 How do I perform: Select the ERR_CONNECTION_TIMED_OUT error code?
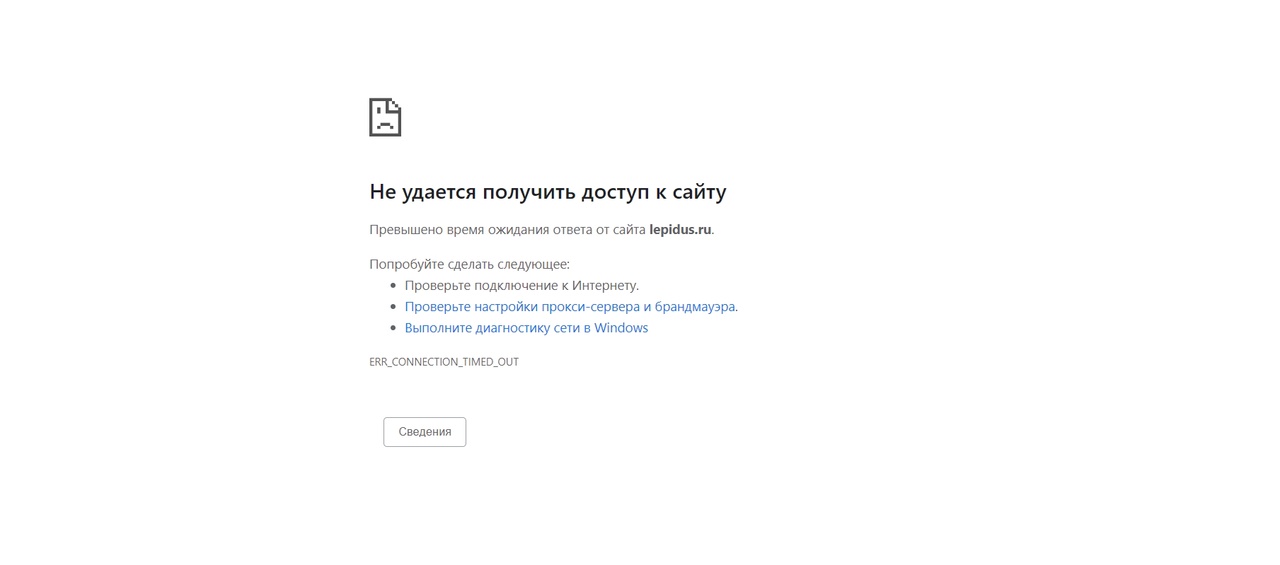point(444,362)
